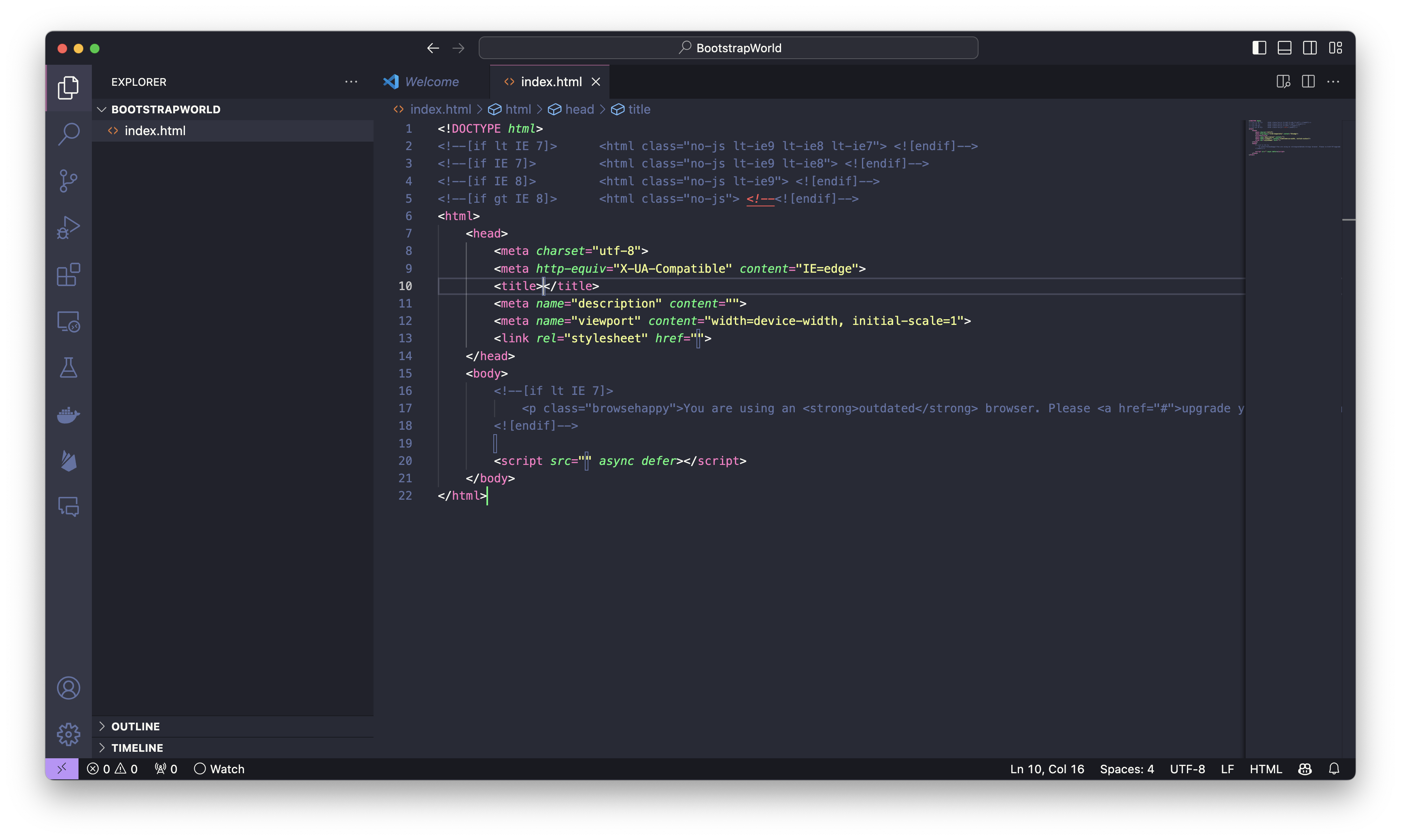Open the Testing view
This screenshot has width=1401, height=840.
click(68, 368)
